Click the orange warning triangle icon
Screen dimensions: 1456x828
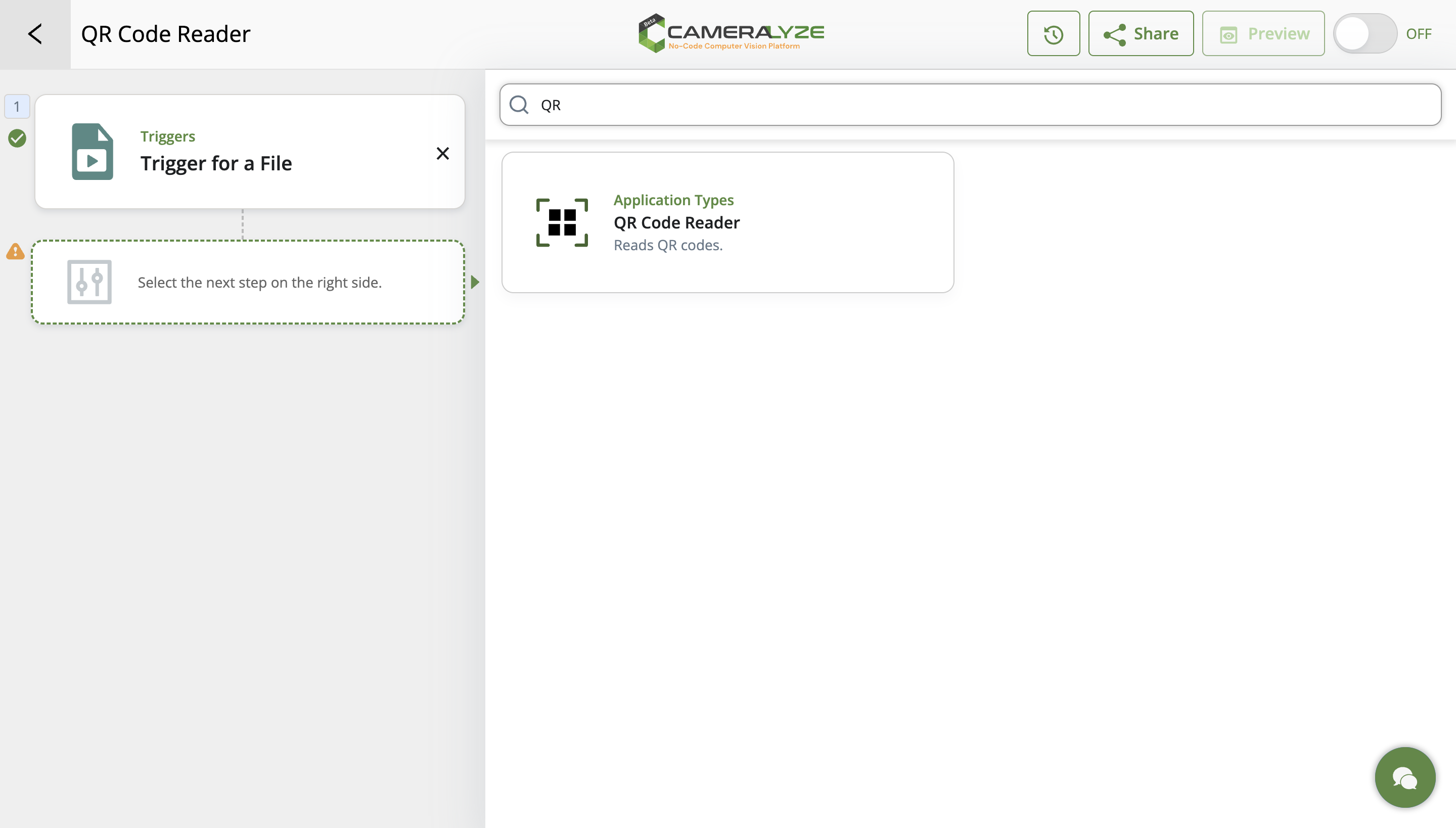pos(15,251)
